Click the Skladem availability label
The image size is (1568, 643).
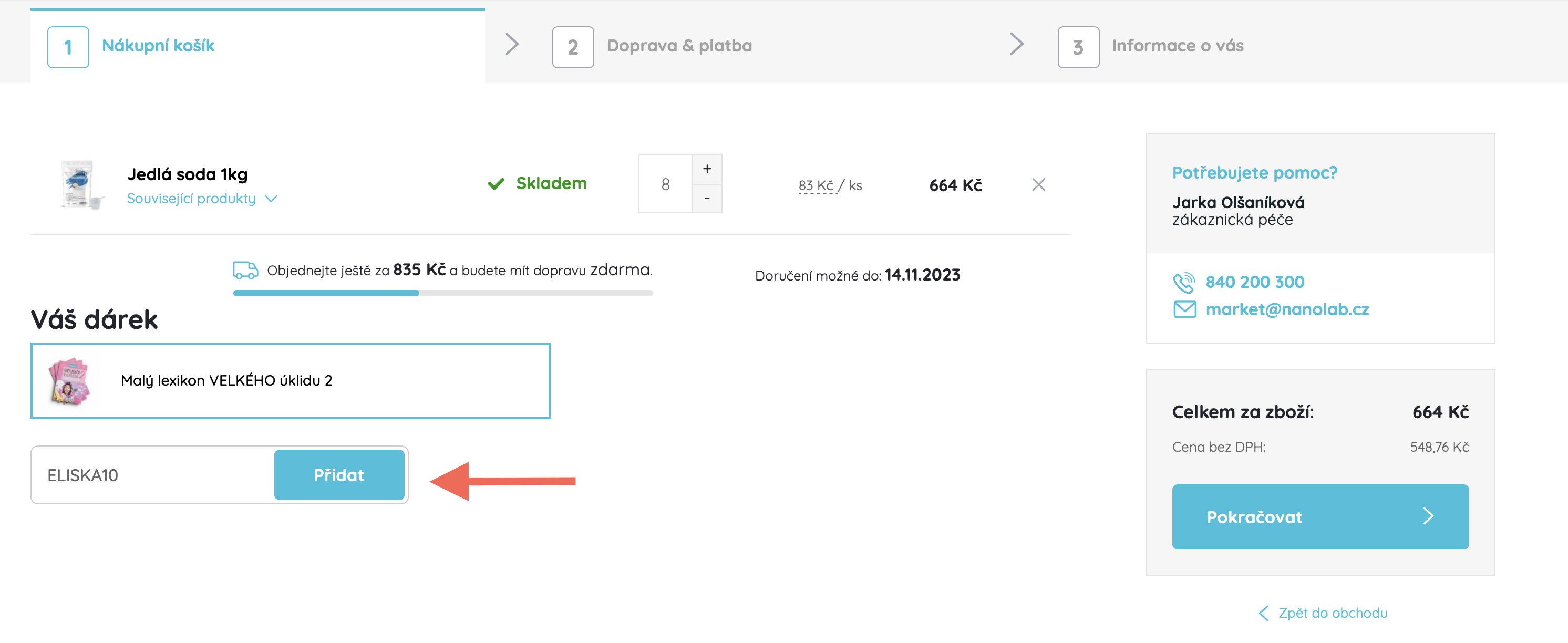click(x=551, y=183)
